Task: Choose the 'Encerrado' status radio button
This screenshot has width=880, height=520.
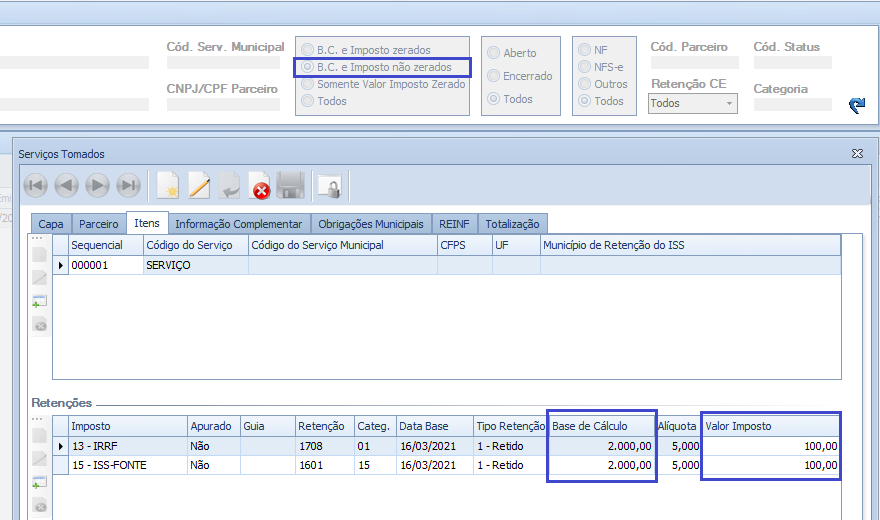Action: (493, 76)
